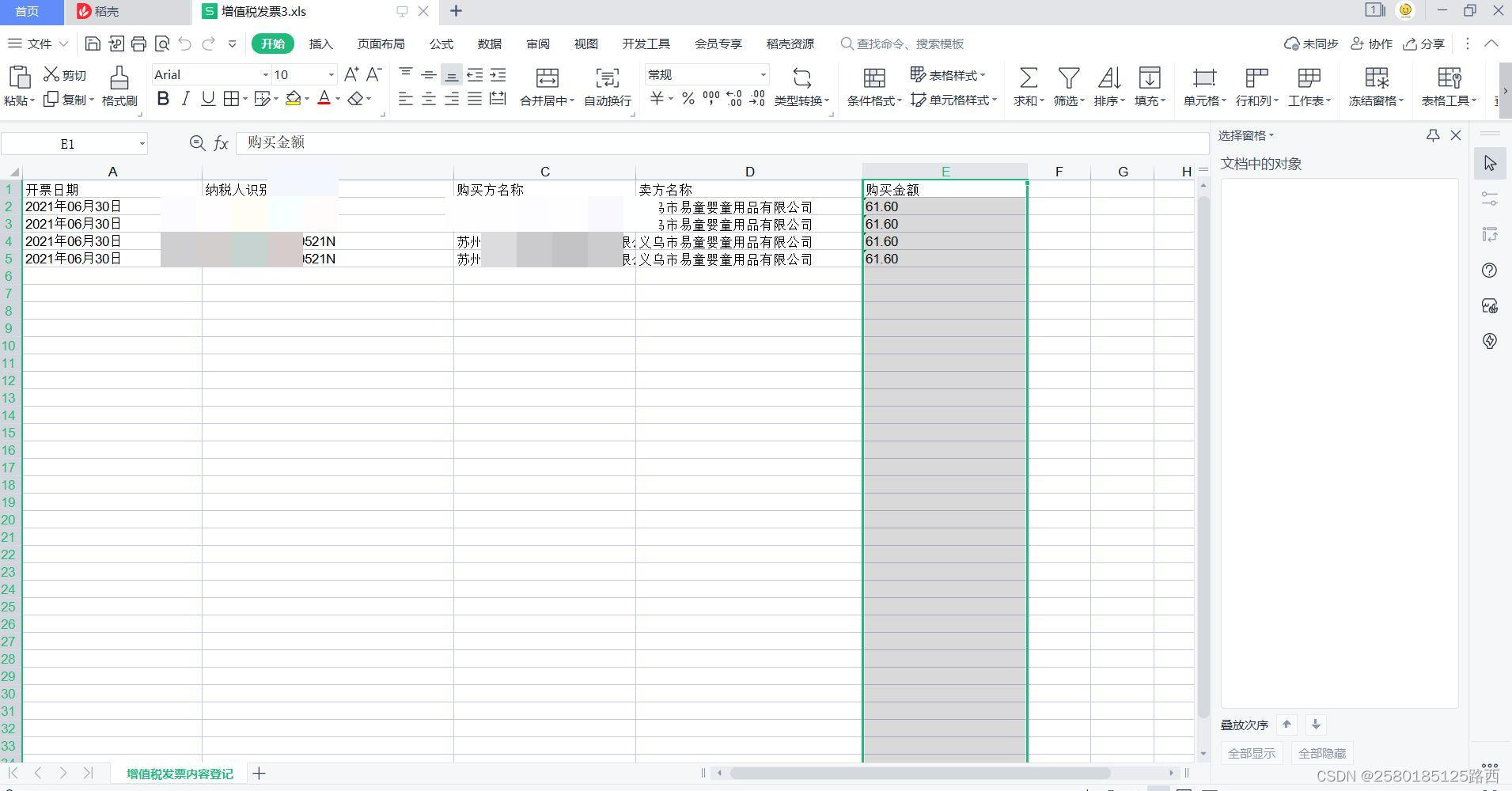Click the formula bar input field
Image resolution: width=1512 pixels, height=791 pixels.
(722, 142)
